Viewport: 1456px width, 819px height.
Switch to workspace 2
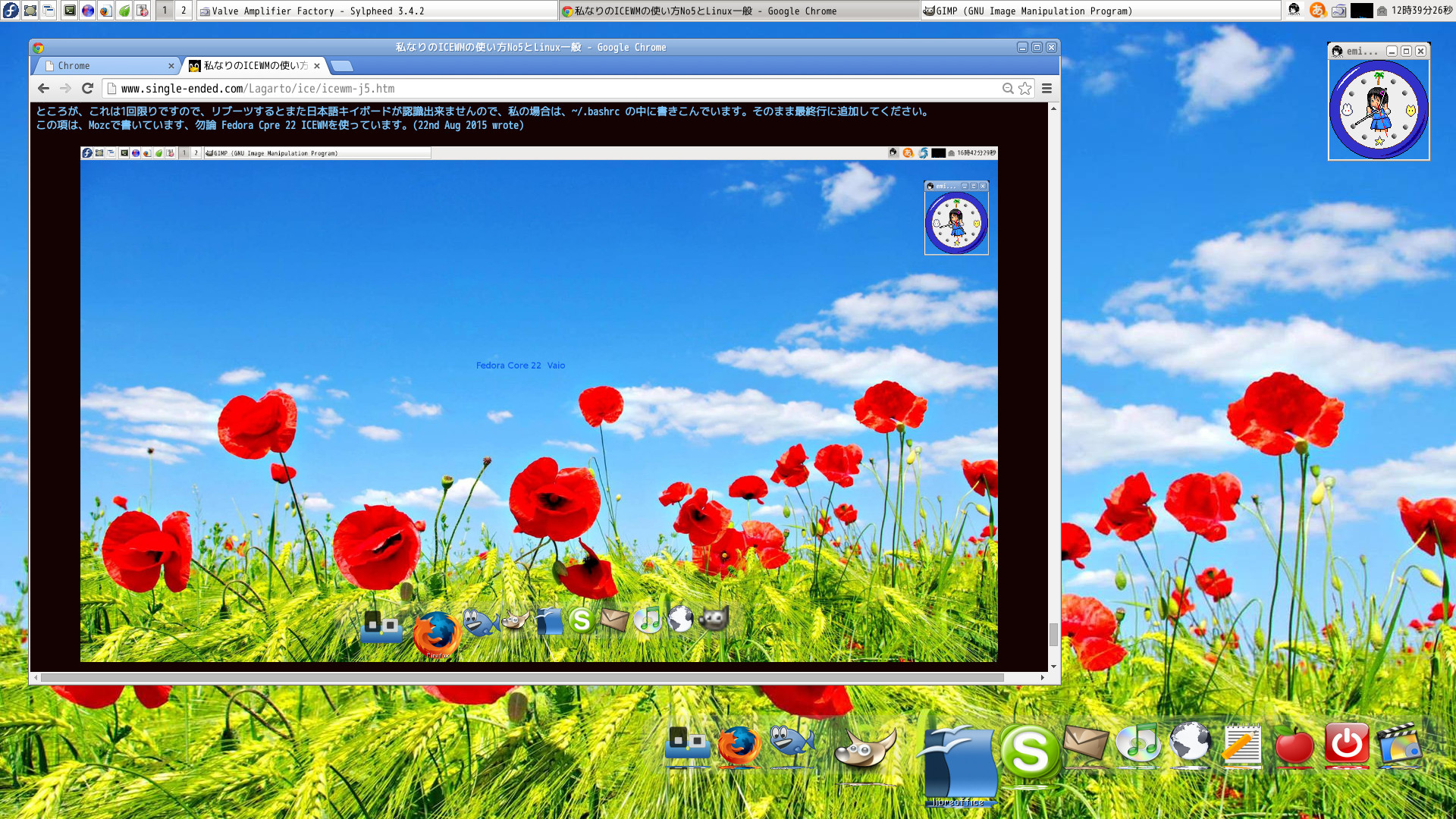pos(184,11)
